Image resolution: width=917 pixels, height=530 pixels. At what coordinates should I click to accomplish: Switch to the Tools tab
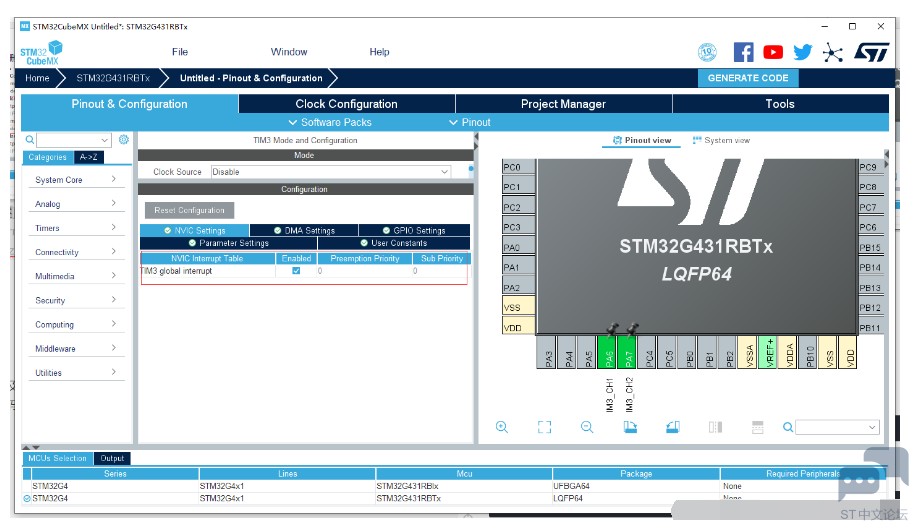pos(780,104)
